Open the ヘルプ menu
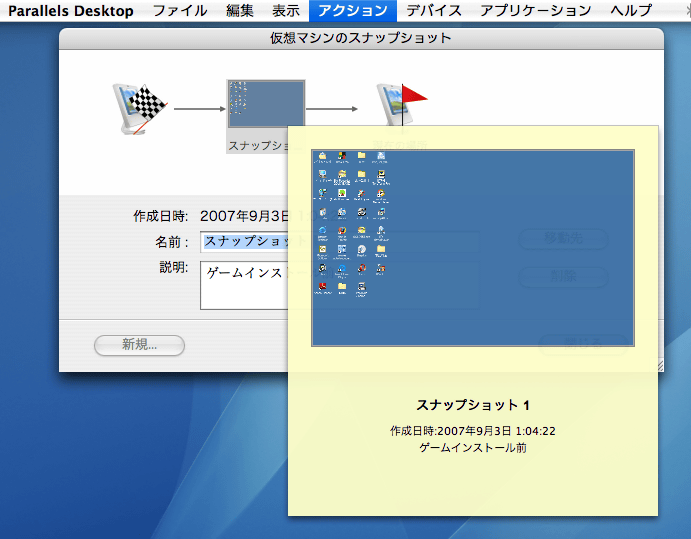The width and height of the screenshot is (691, 539). [x=631, y=11]
